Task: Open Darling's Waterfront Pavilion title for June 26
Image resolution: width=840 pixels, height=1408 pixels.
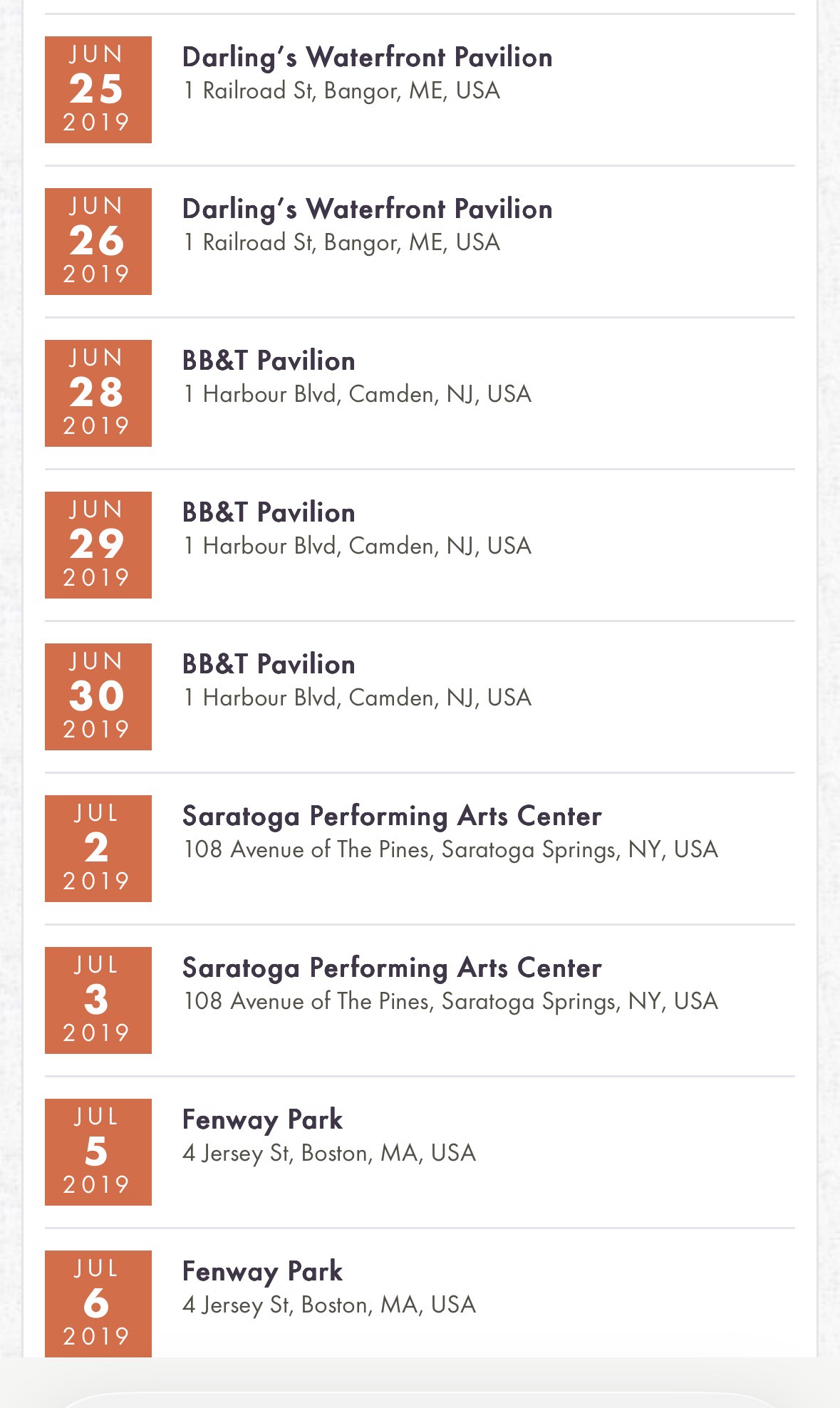Action: point(367,209)
